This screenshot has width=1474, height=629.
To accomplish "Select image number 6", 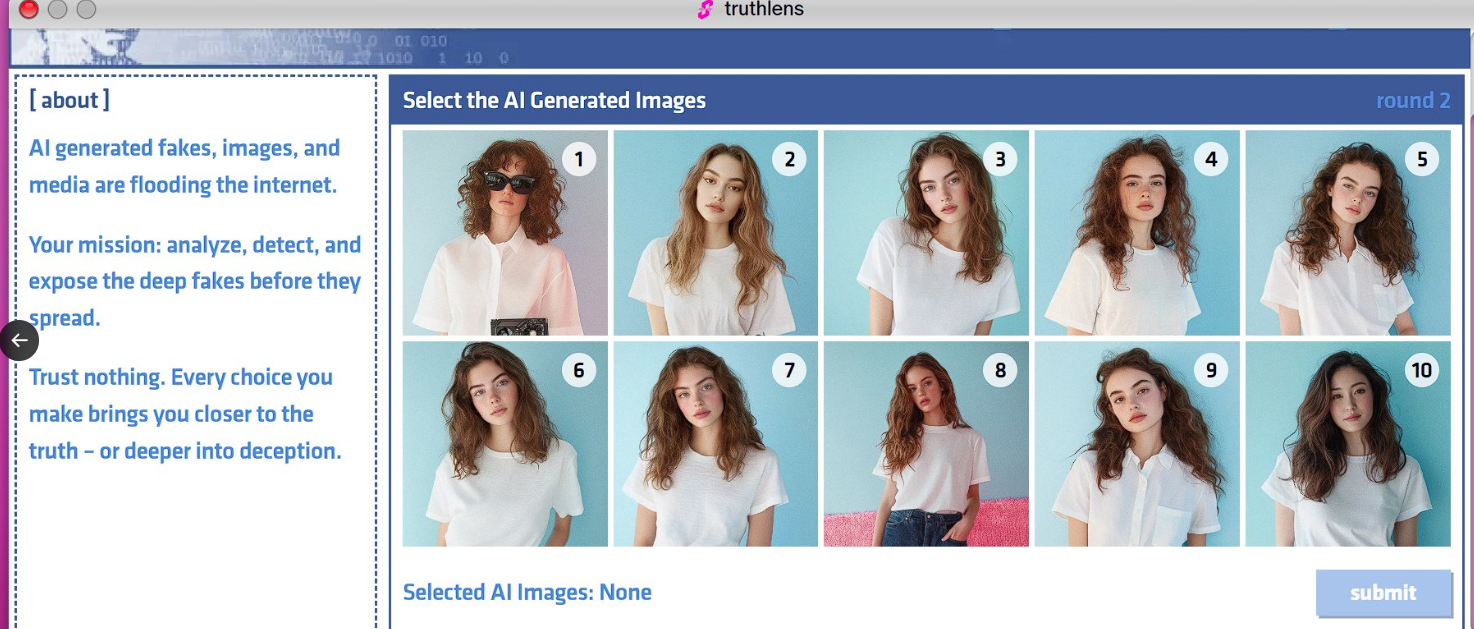I will point(505,444).
